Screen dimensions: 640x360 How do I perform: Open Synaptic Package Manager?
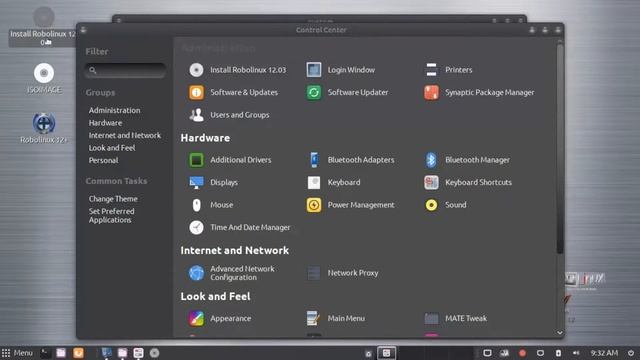click(479, 92)
